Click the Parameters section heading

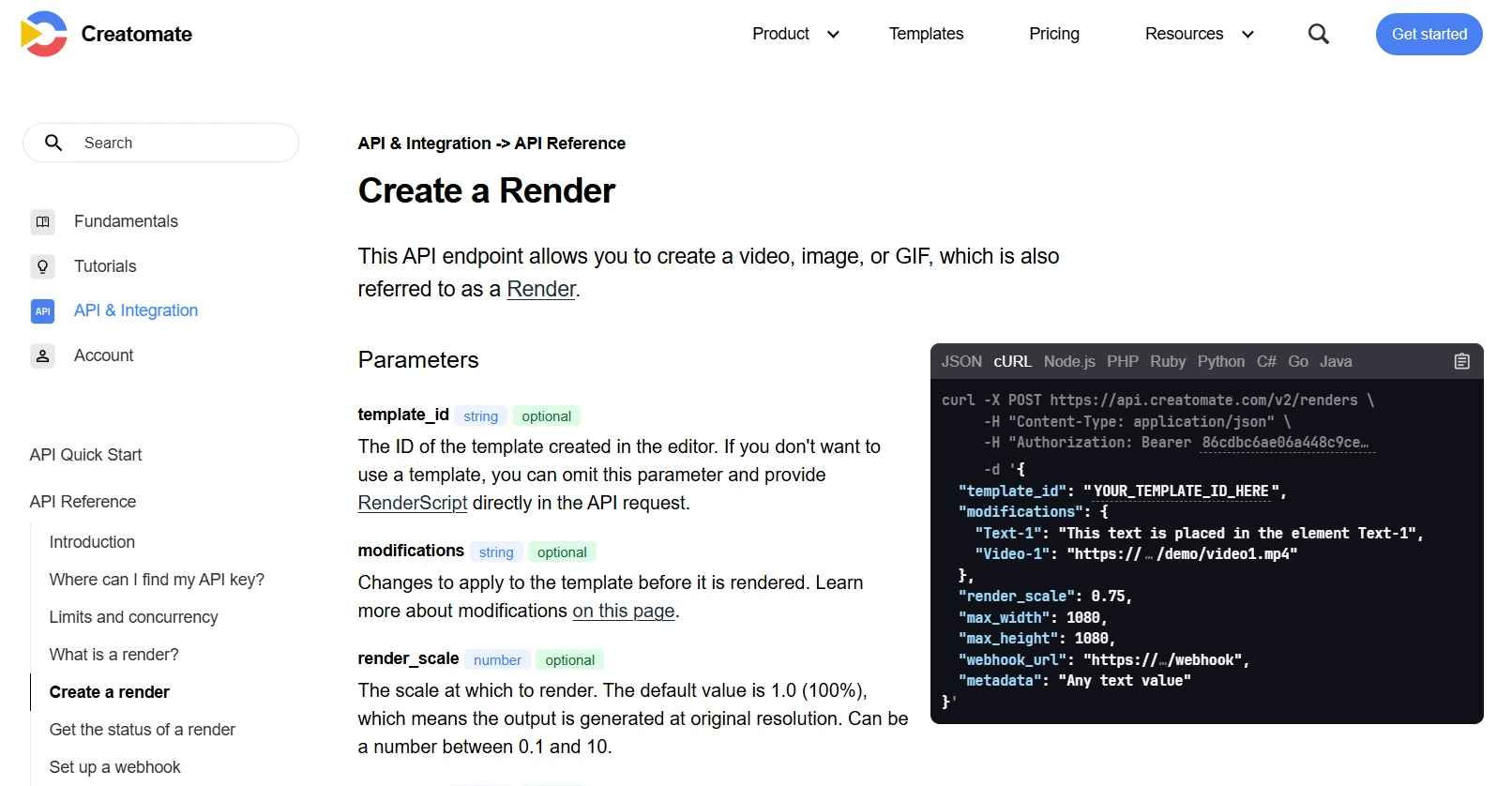418,360
